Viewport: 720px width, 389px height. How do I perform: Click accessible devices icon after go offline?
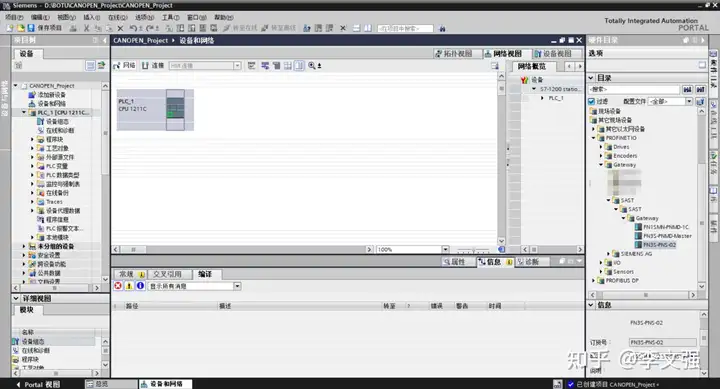(307, 28)
